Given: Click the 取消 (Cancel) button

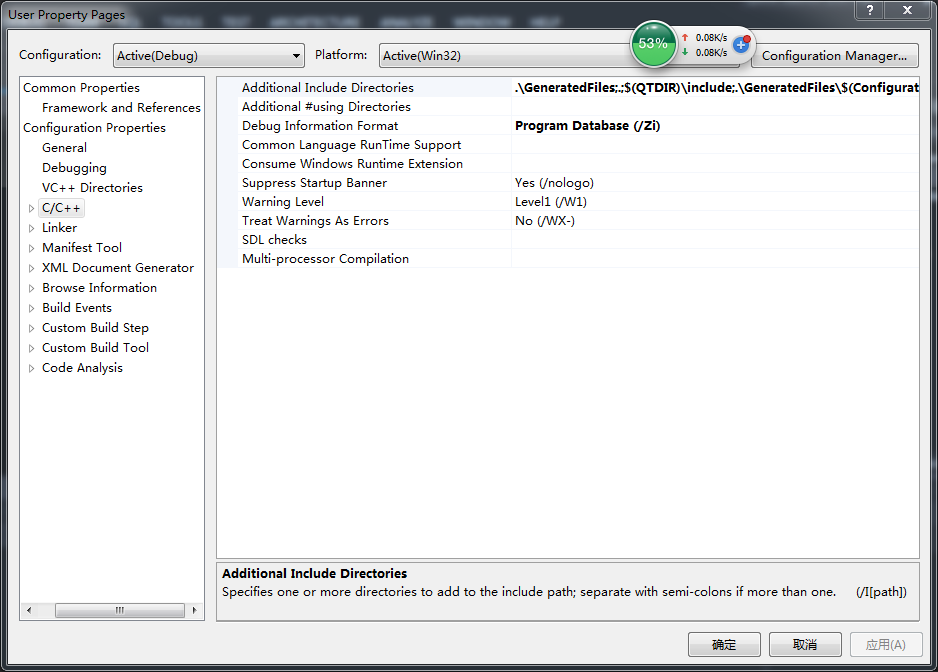Looking at the screenshot, I should pyautogui.click(x=805, y=645).
